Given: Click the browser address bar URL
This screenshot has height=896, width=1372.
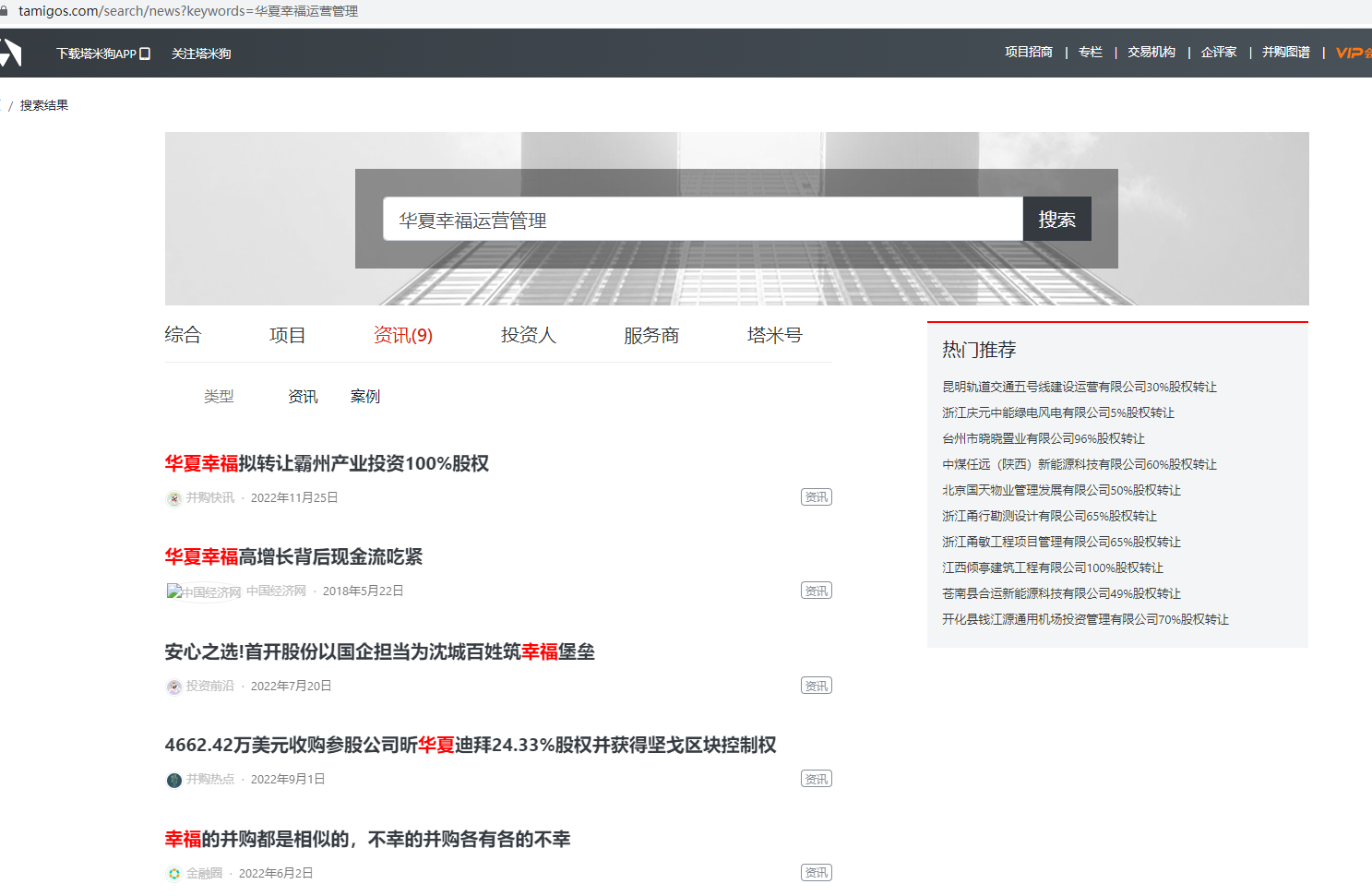Looking at the screenshot, I should [x=188, y=11].
